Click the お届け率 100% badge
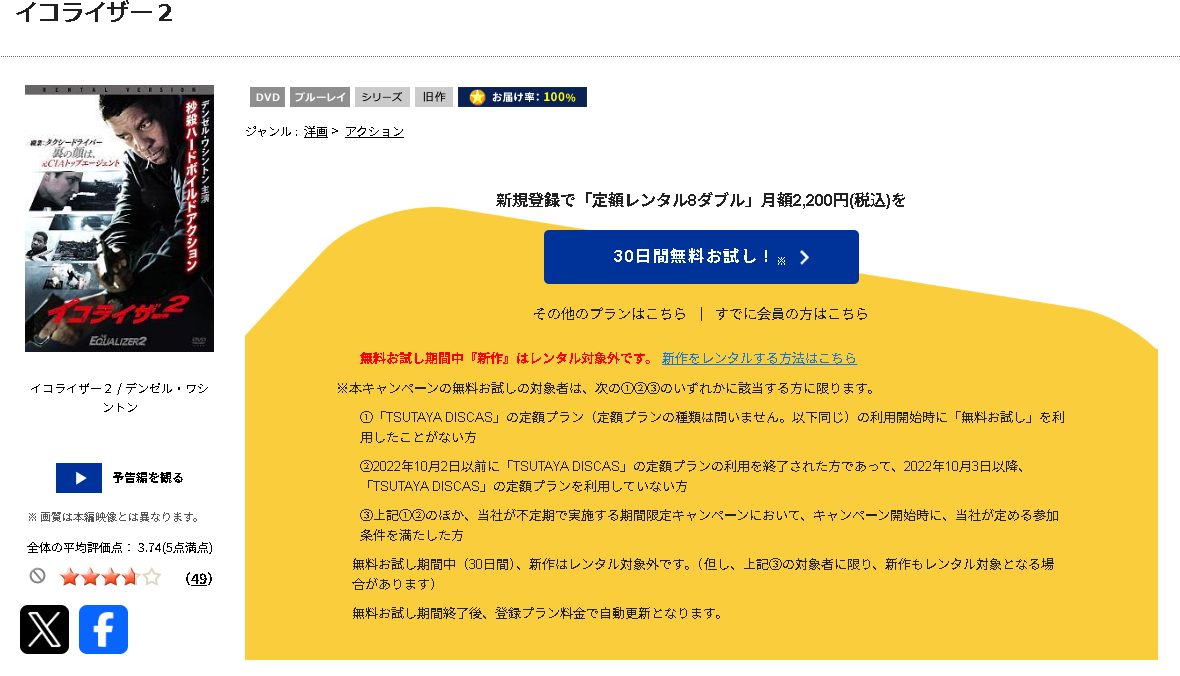Viewport: 1180px width, 676px height. pyautogui.click(x=522, y=97)
